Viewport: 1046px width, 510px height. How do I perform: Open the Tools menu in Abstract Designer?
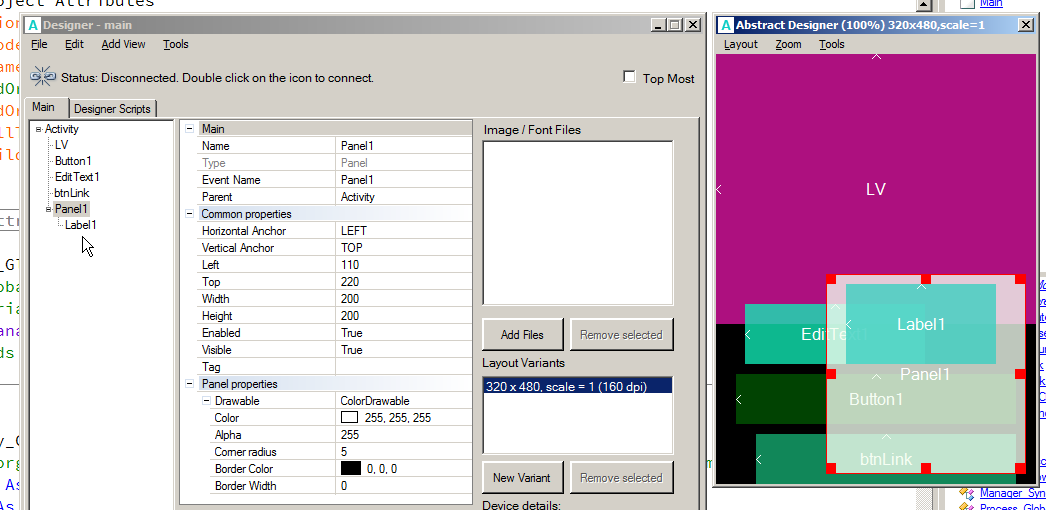(832, 44)
